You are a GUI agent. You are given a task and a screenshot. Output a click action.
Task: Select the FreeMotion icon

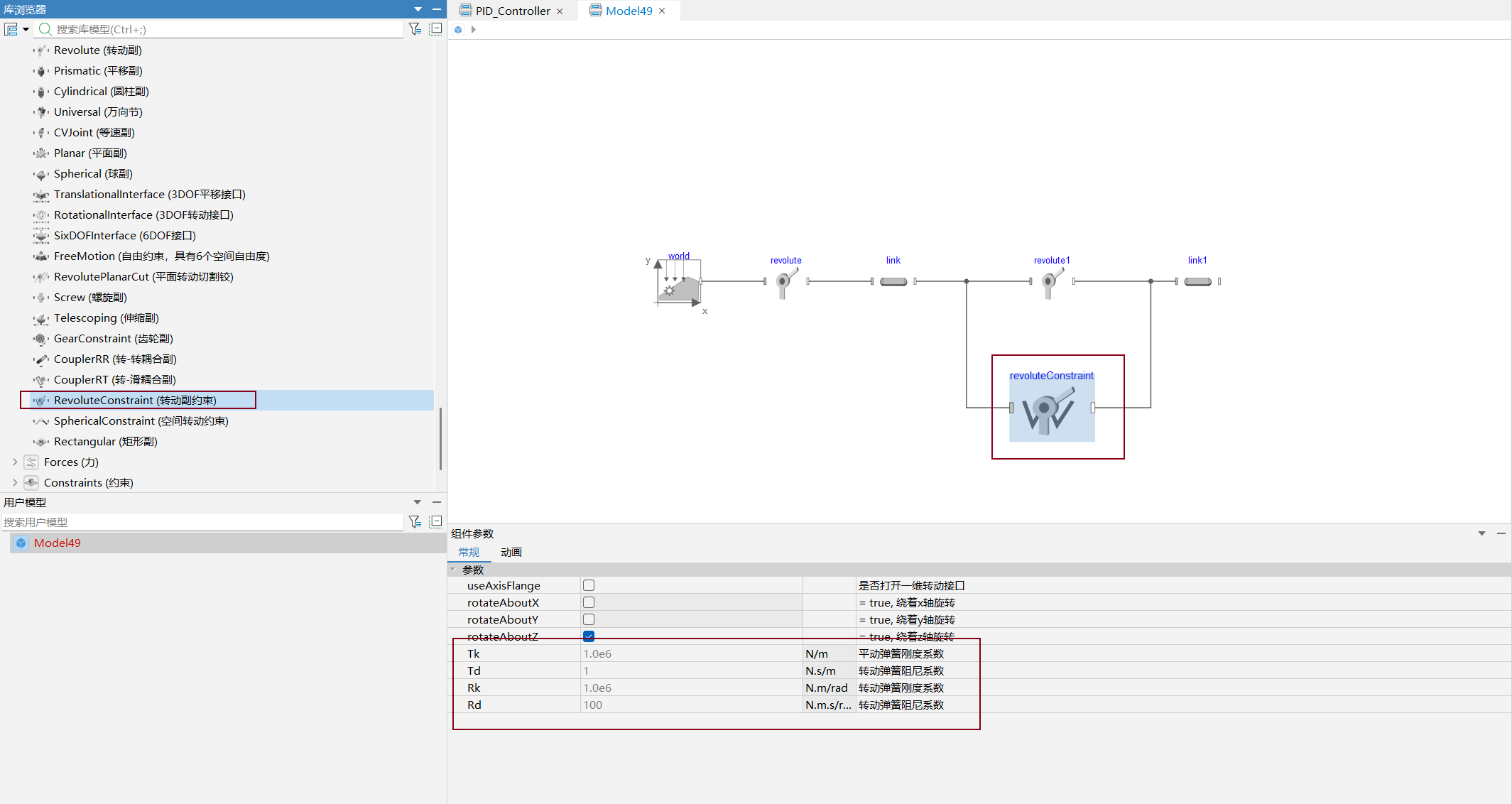point(41,256)
